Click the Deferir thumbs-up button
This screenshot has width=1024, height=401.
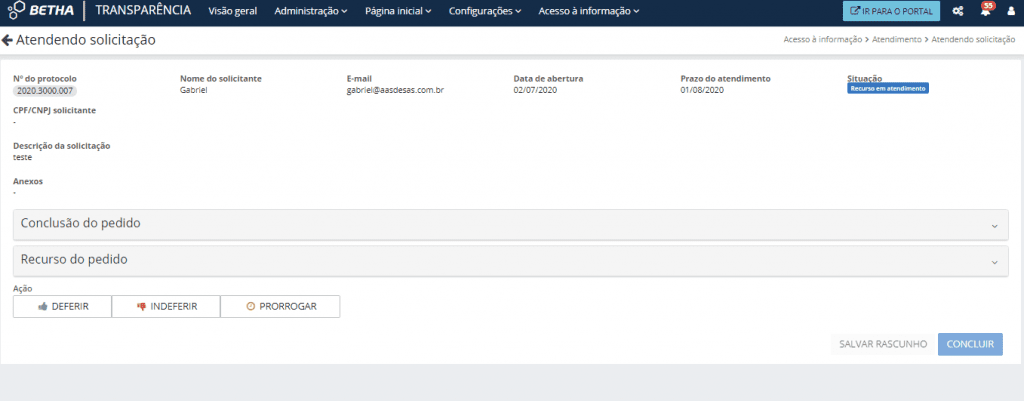[62, 306]
